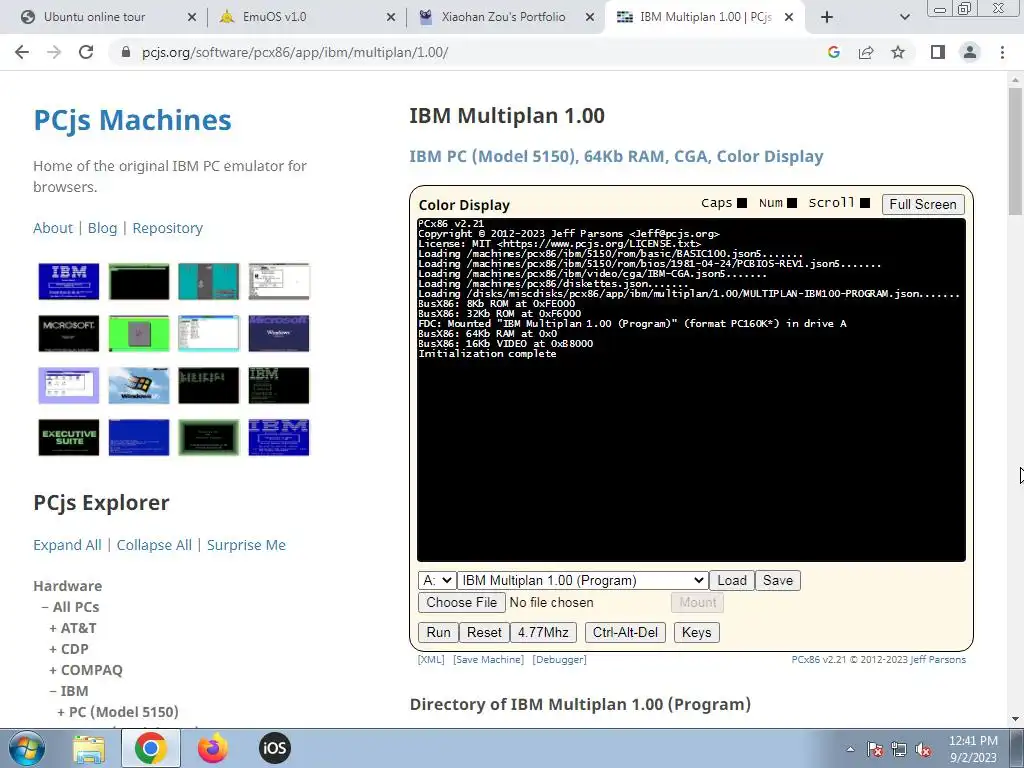Click the 4.77Mhz speed button

coord(543,632)
